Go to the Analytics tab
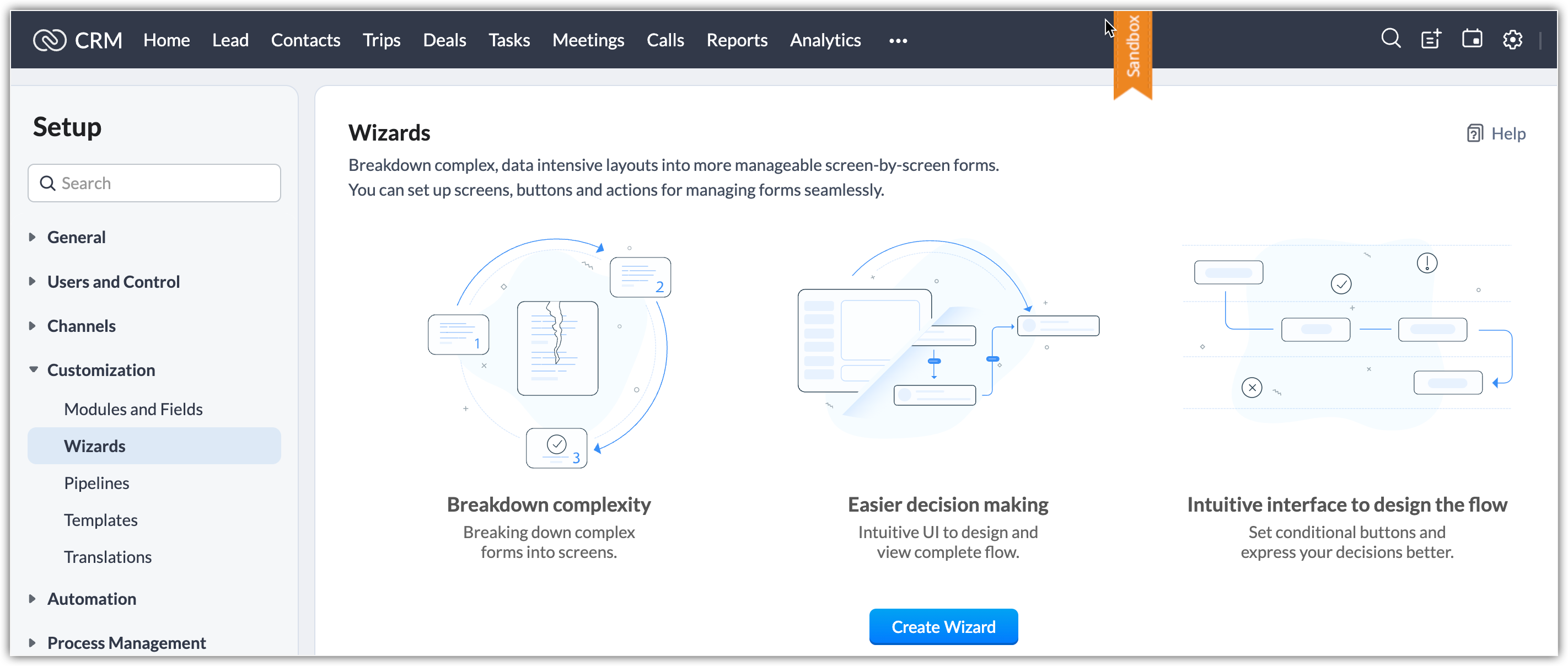 tap(825, 40)
